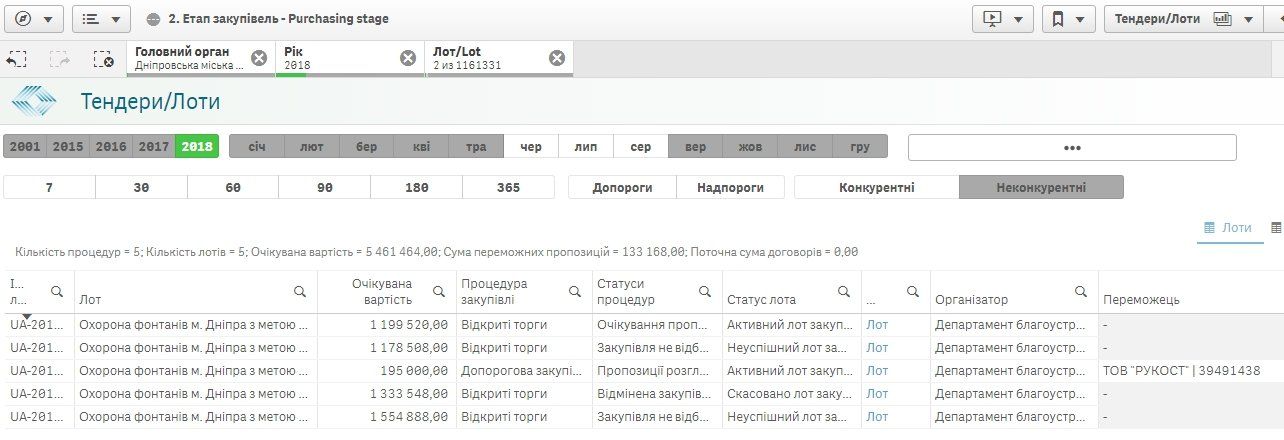Deselect year 2018
Image resolution: width=1284 pixels, height=440 pixels.
197,146
